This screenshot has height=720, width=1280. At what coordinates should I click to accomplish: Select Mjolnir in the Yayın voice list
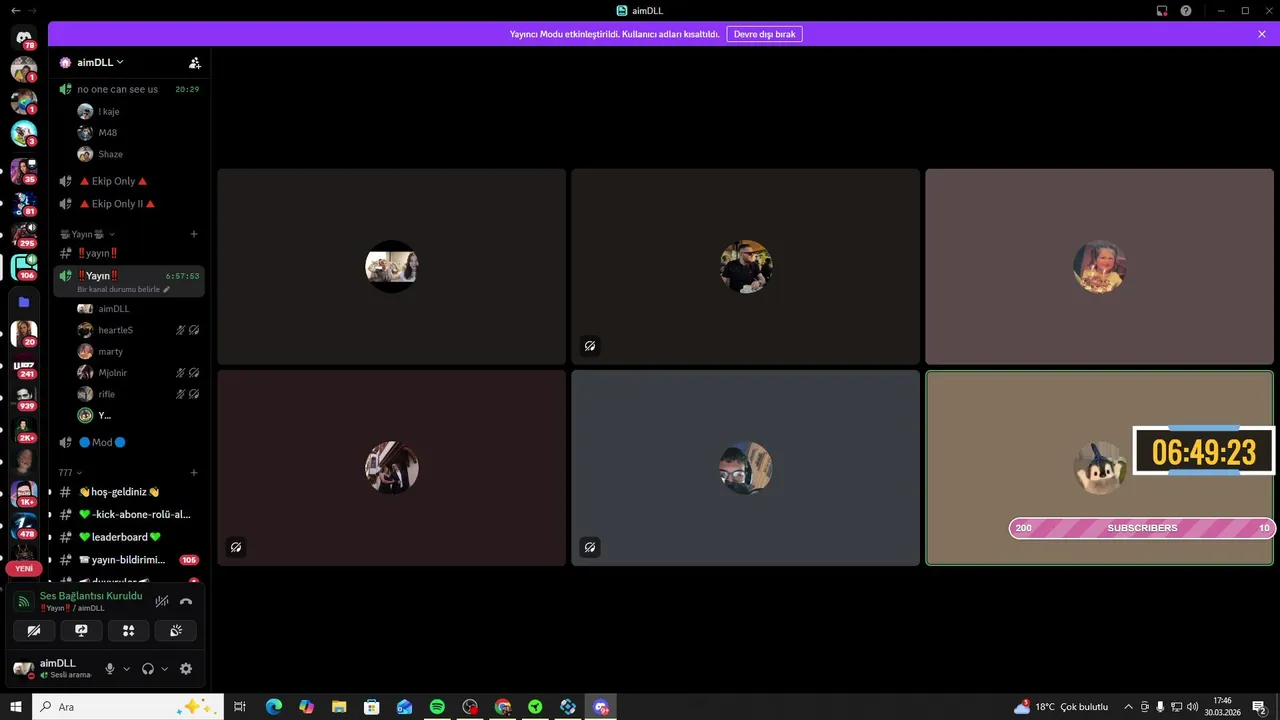pos(139,372)
